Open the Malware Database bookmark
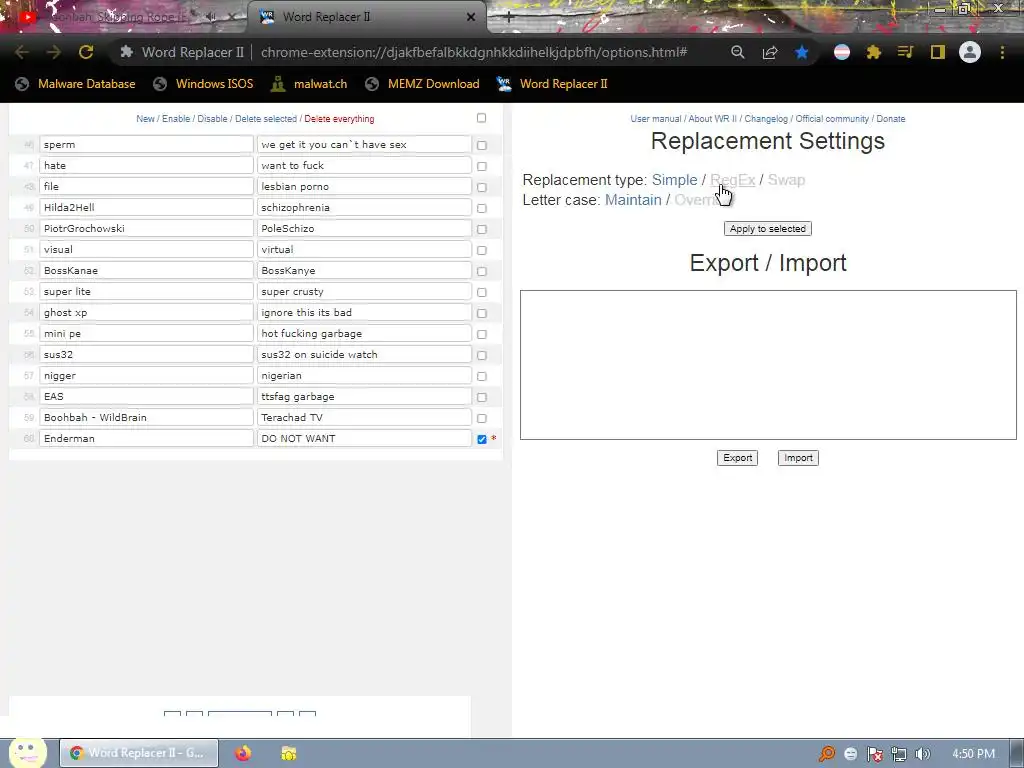This screenshot has width=1024, height=768. (75, 84)
